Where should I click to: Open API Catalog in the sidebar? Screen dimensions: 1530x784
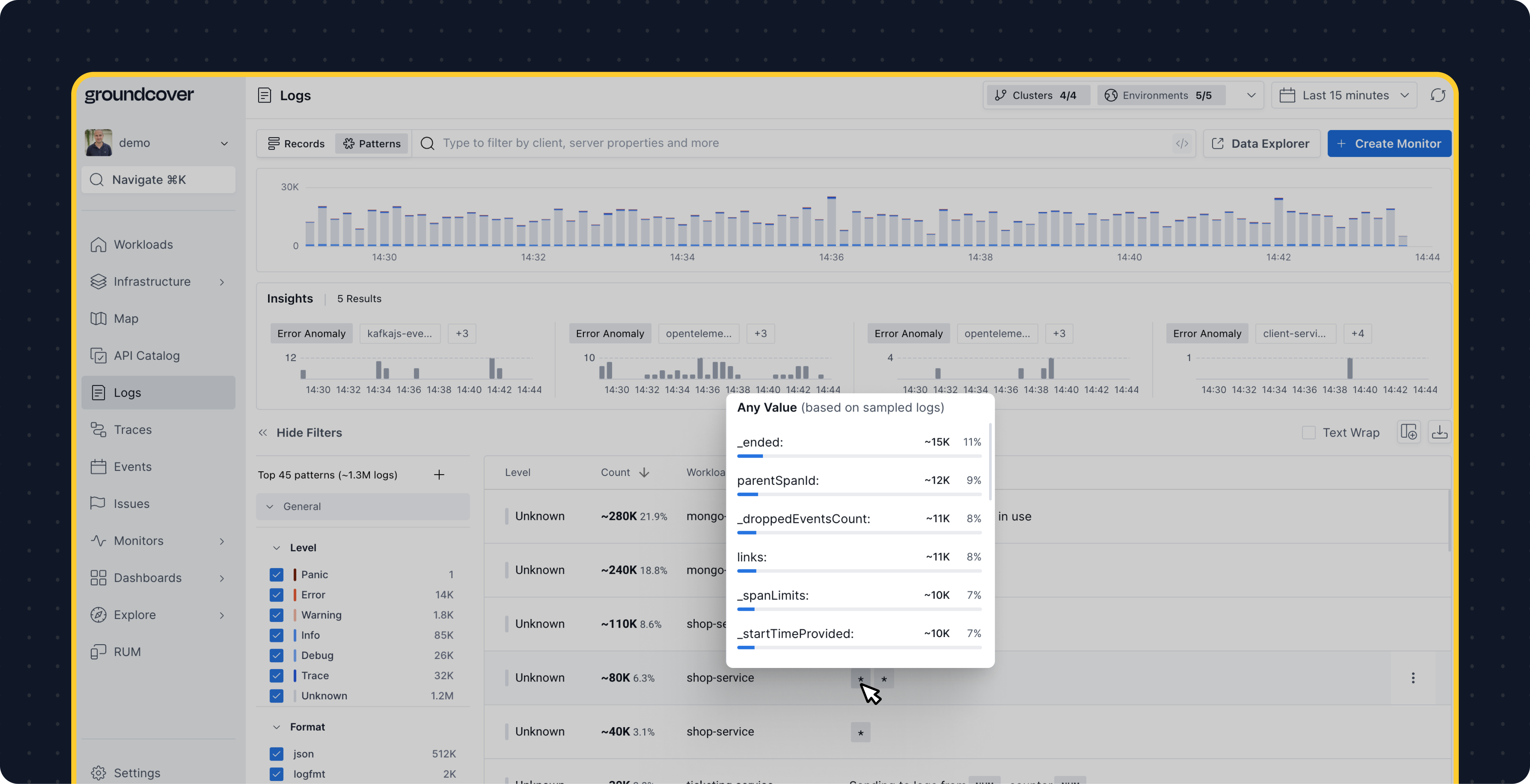[146, 356]
